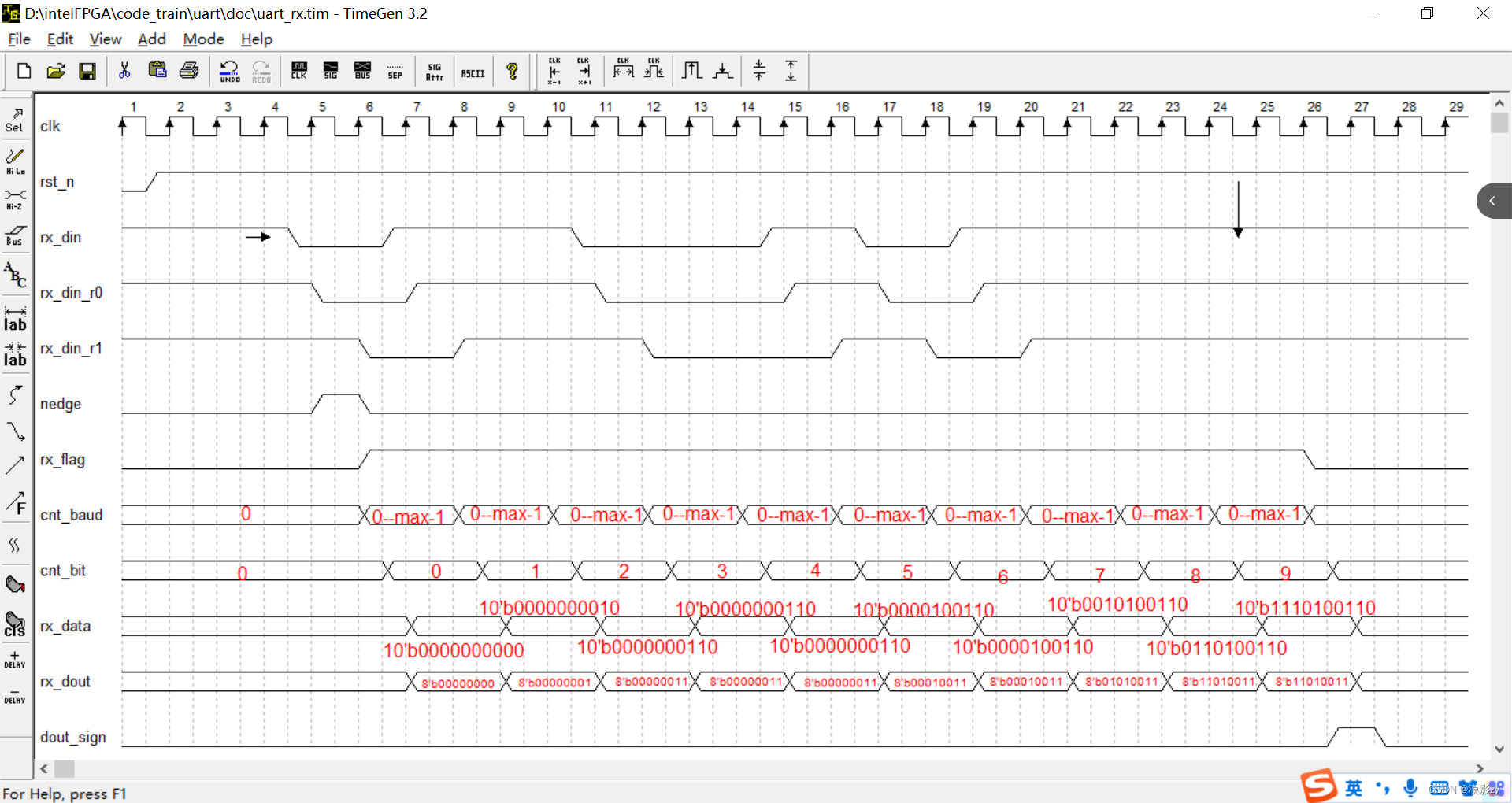This screenshot has width=1512, height=803.
Task: Click CLK x-1 remove clock cycle icon
Action: pyautogui.click(x=554, y=71)
